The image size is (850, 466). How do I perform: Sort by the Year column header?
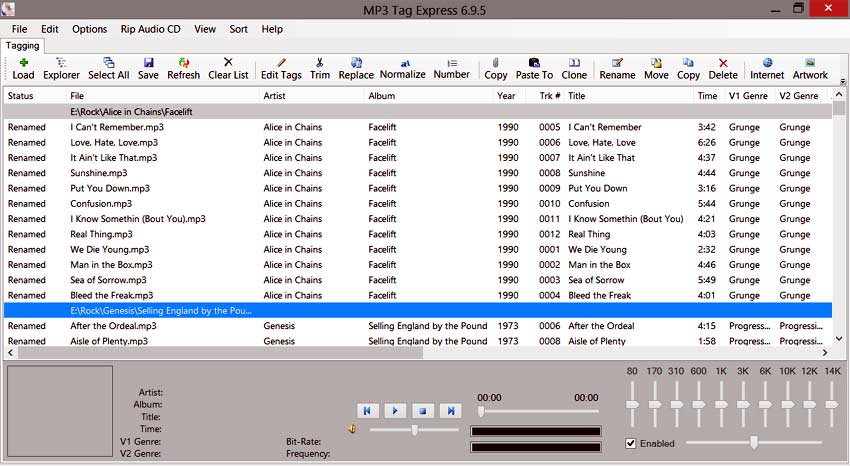(x=508, y=96)
